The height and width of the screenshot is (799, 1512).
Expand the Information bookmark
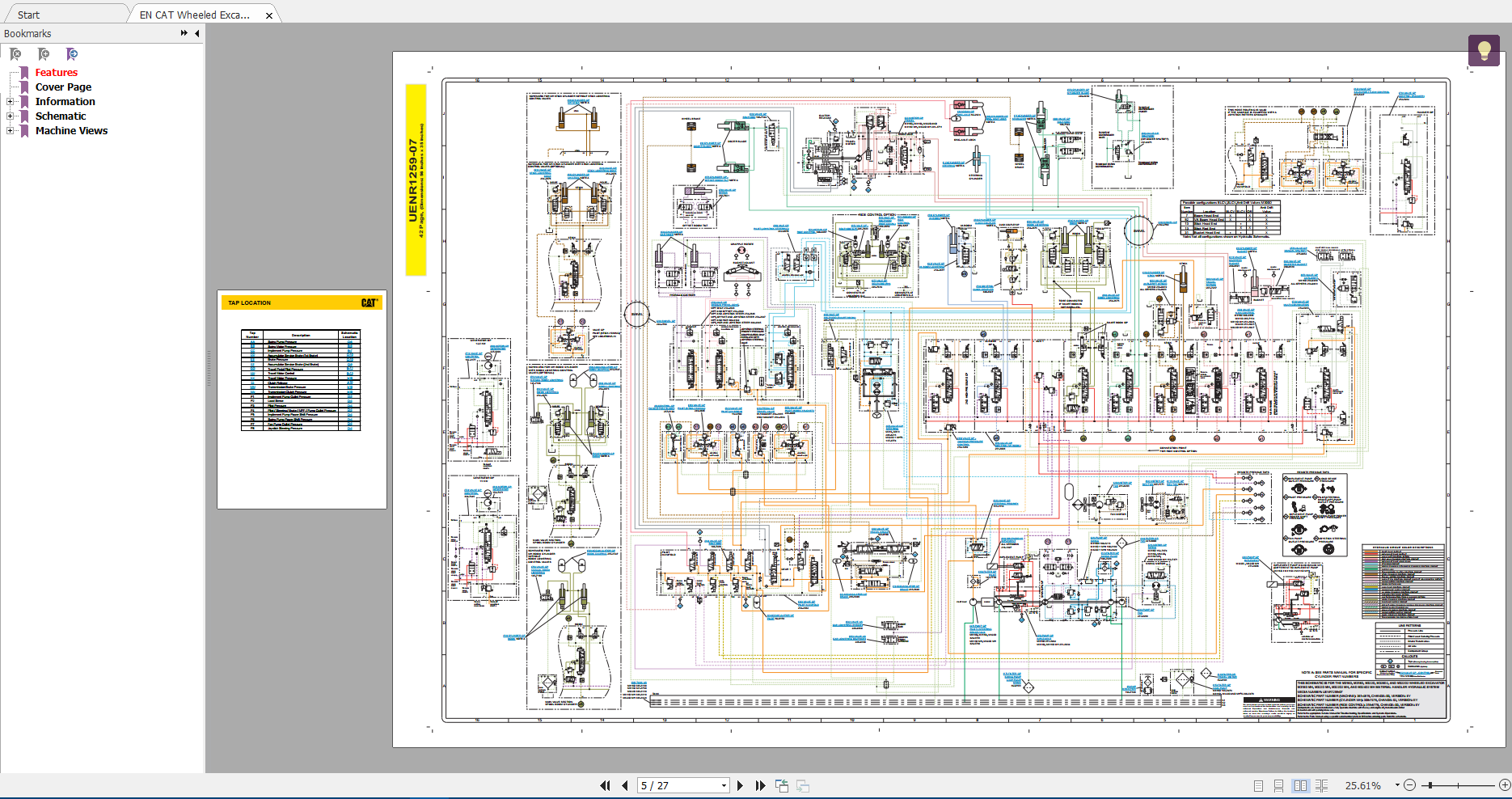click(10, 102)
